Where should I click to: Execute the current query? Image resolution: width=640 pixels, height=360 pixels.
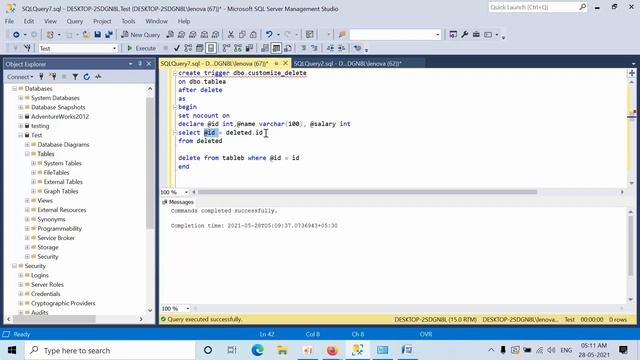pyautogui.click(x=141, y=48)
